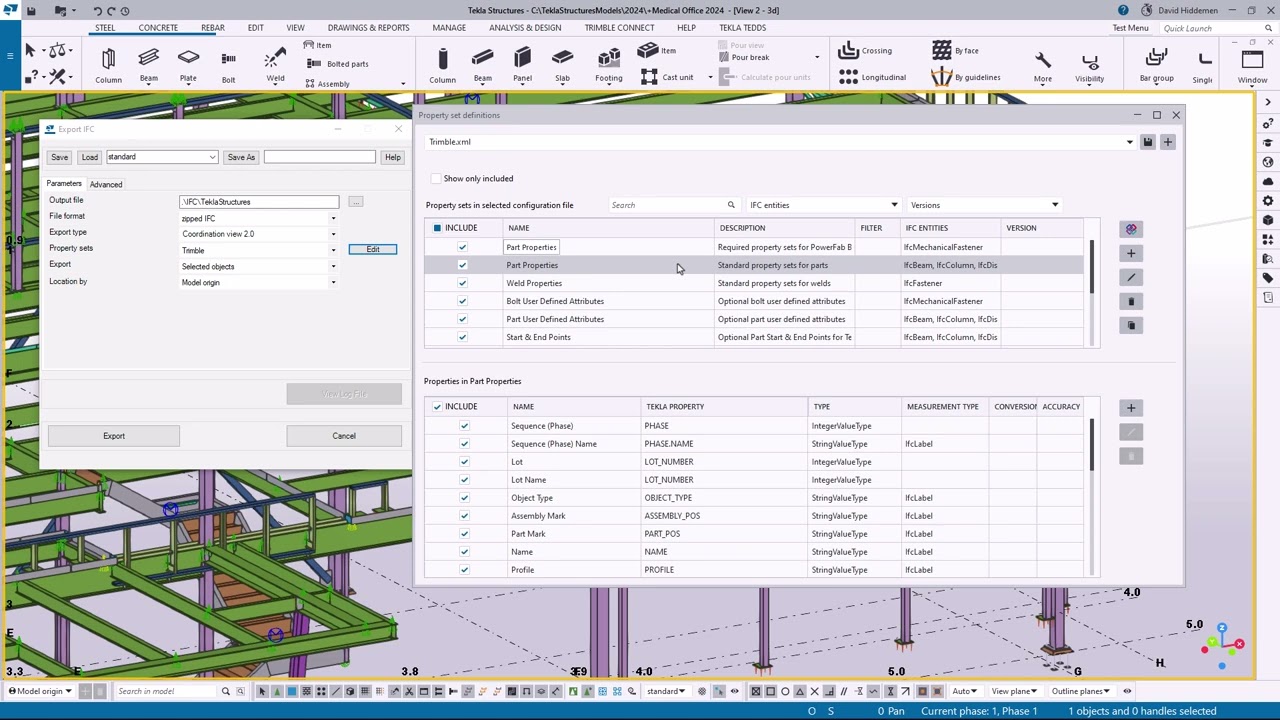
Task: Select the Bar group tool
Action: point(1156,66)
